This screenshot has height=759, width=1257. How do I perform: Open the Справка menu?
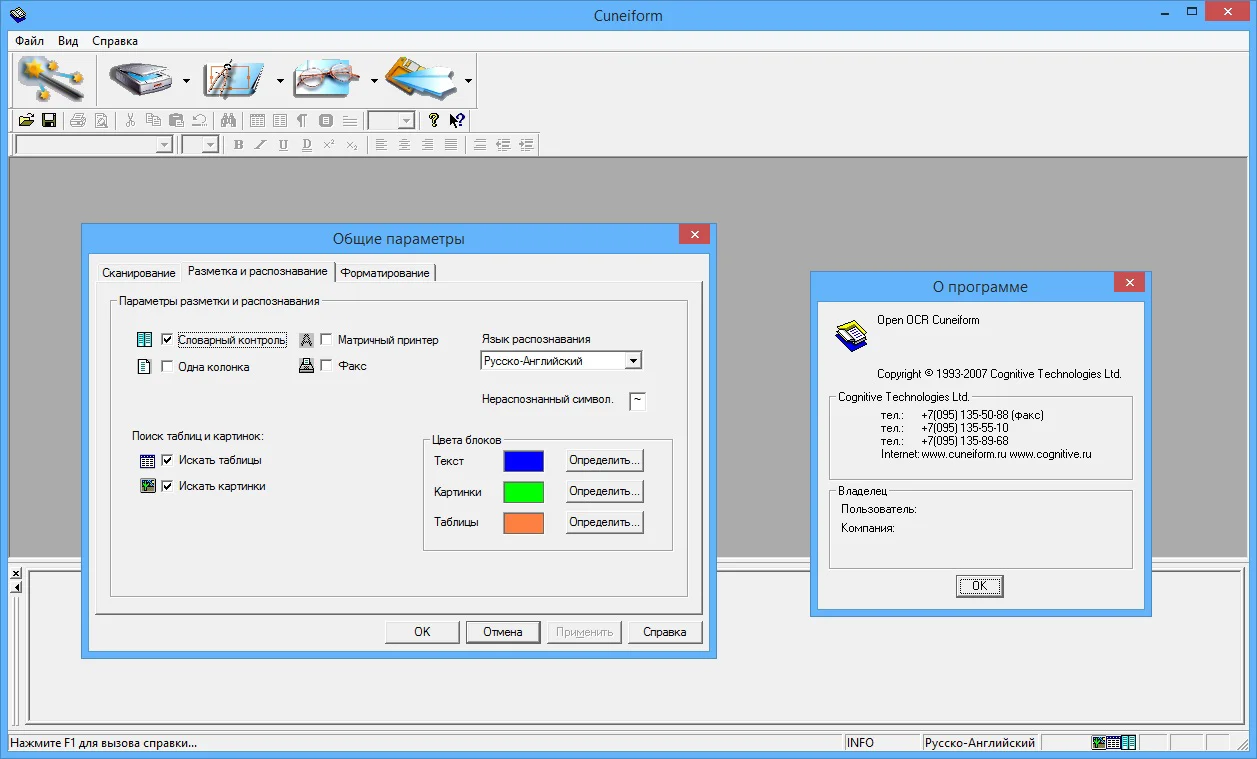pos(115,41)
